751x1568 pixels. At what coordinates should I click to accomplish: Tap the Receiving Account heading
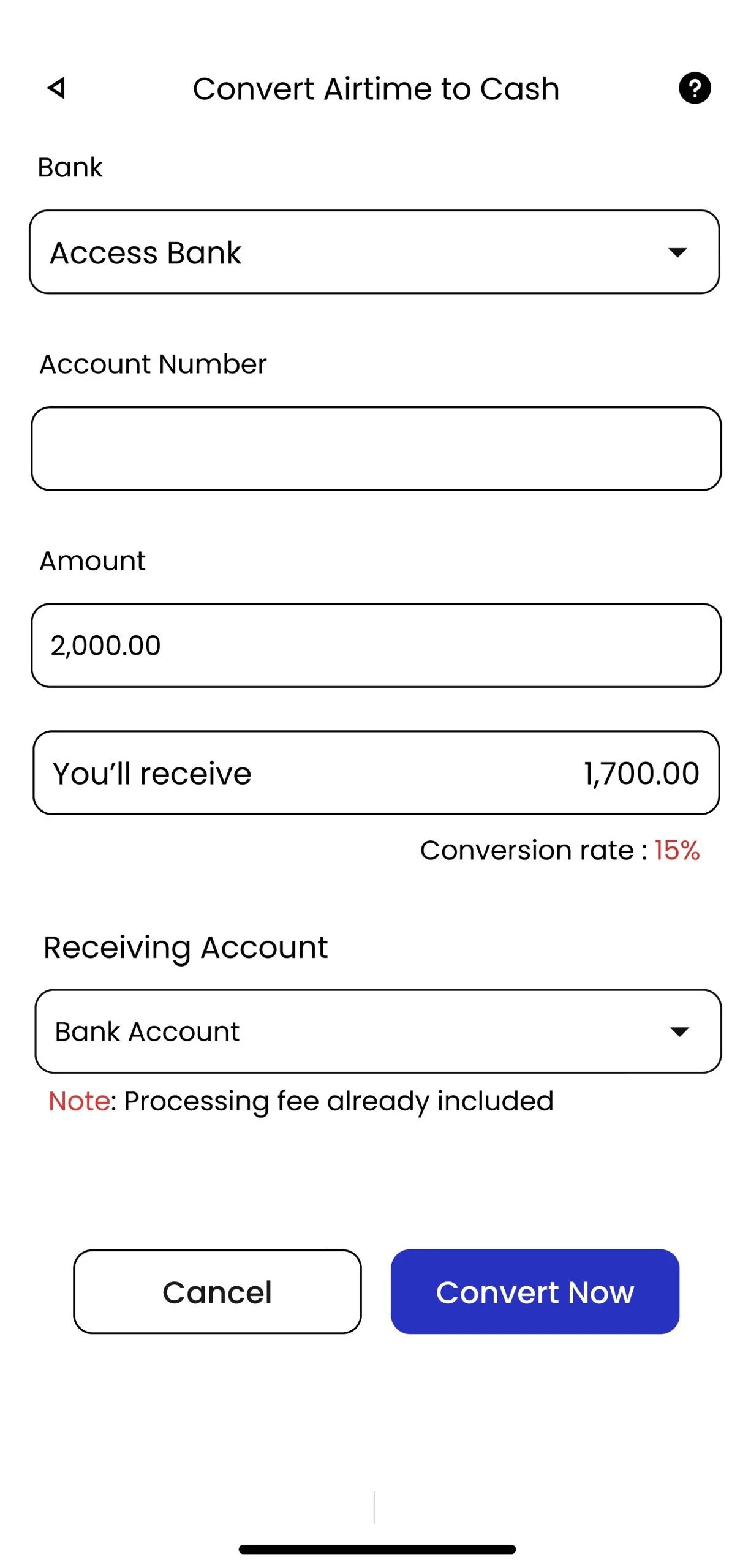click(x=186, y=947)
